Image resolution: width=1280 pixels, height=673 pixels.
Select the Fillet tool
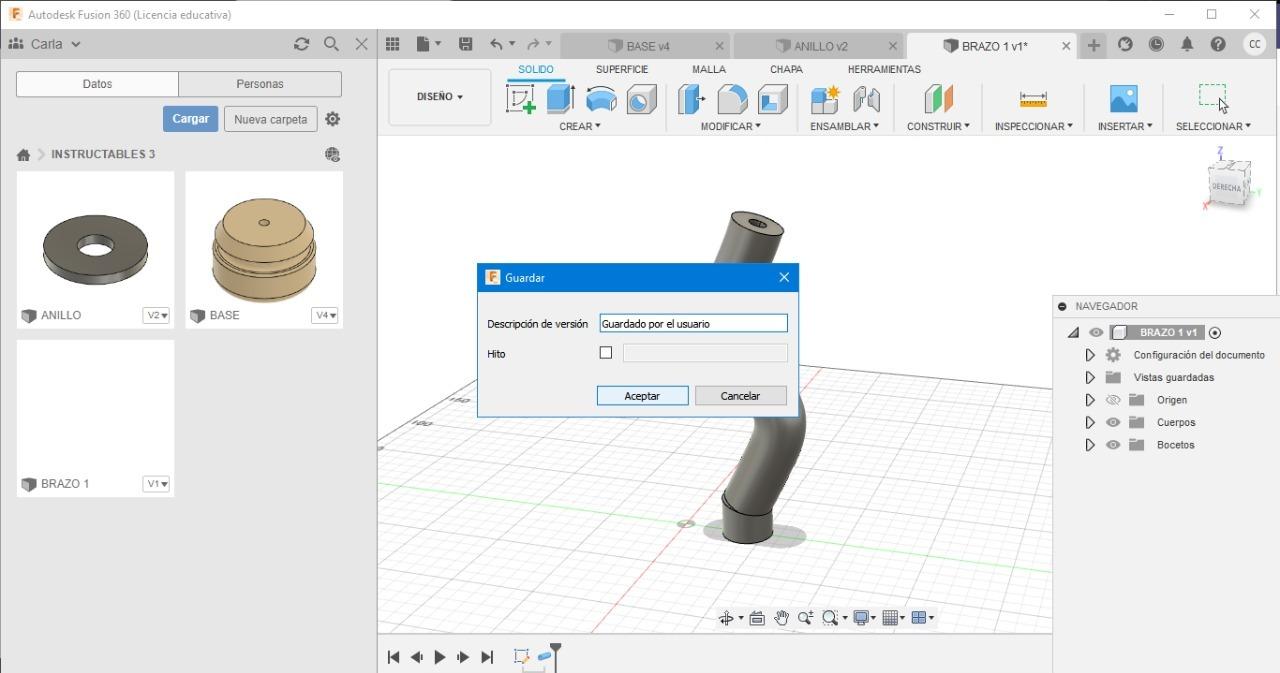coord(732,99)
